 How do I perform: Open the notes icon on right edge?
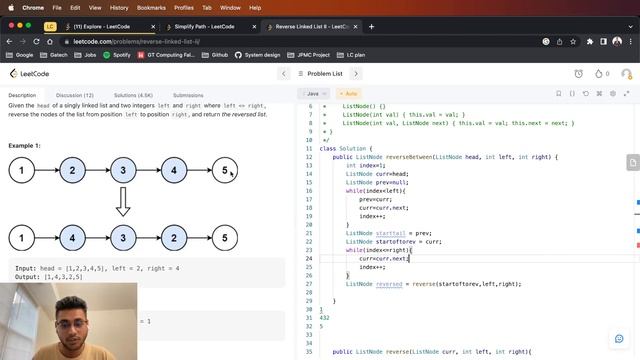click(633, 162)
